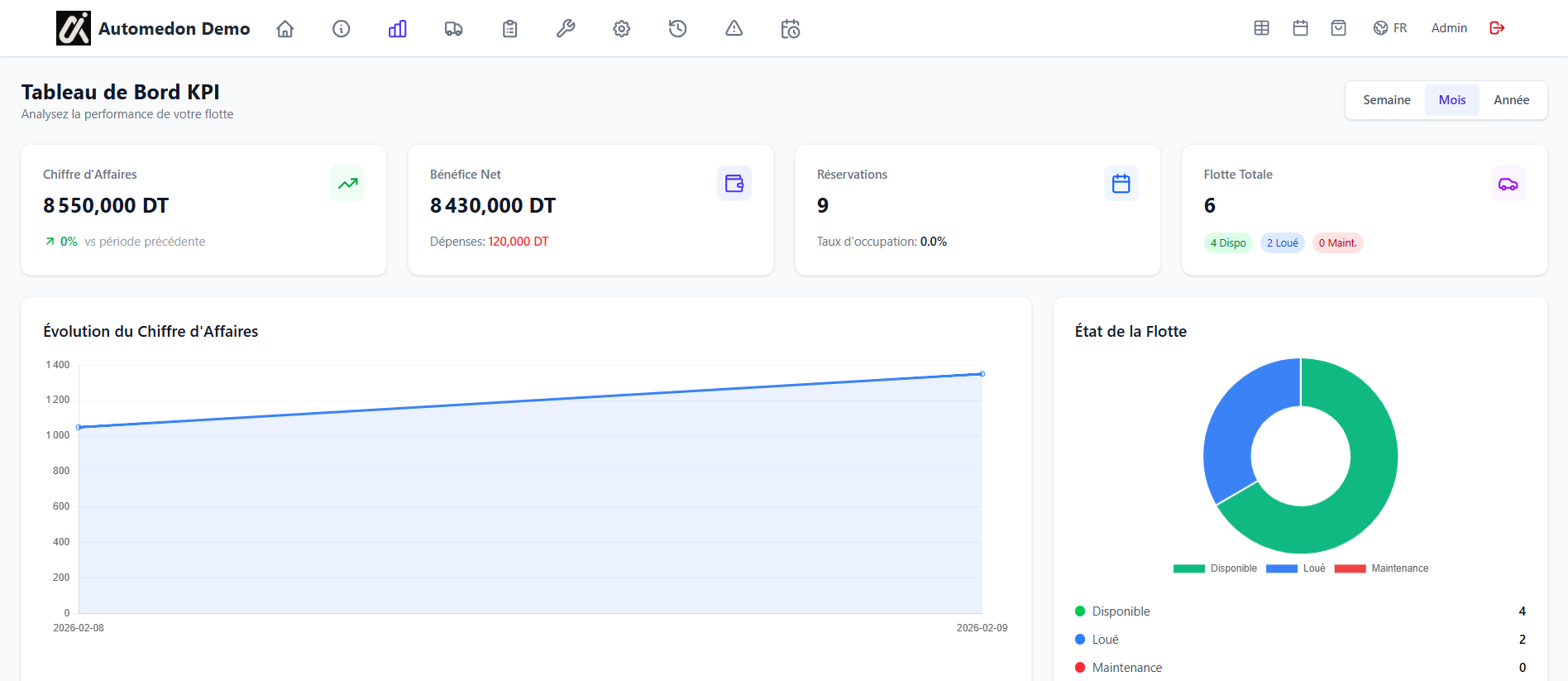
Task: Click the 2026-02-08 data point on chart
Action: (79, 427)
